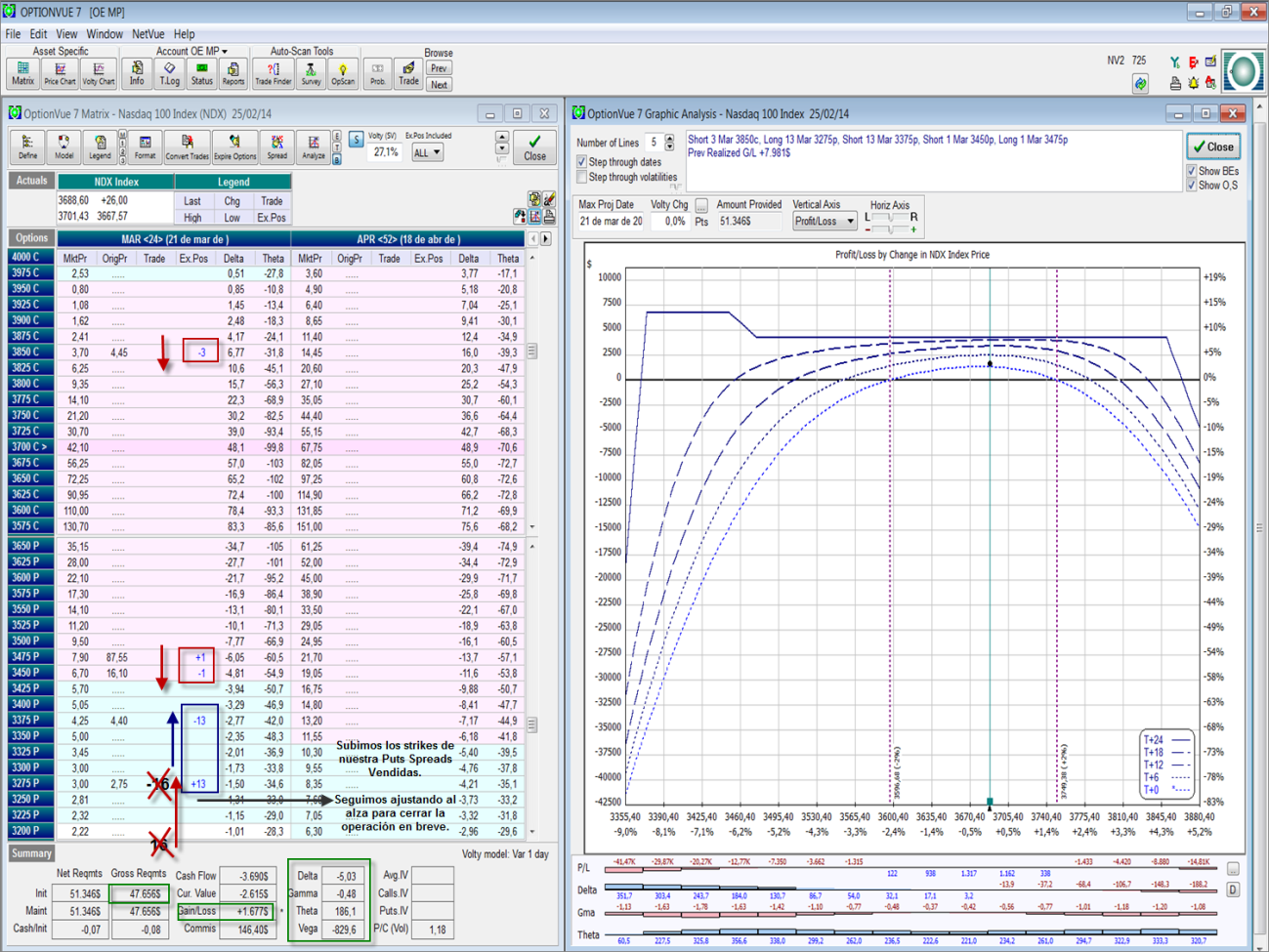The width and height of the screenshot is (1269, 952).
Task: Uncheck Step through dates checkbox
Action: 582,162
